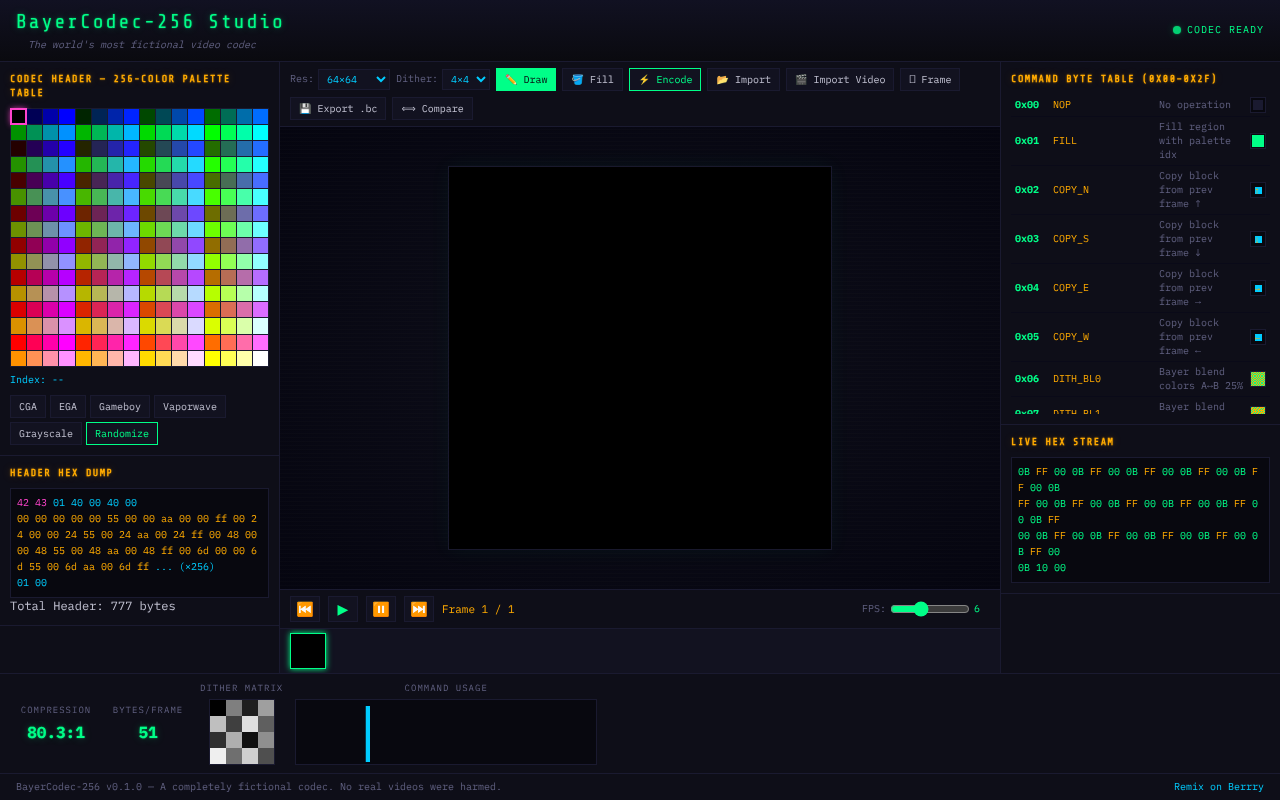Viewport: 1280px width, 800px height.
Task: Click the dither matrix grayscale preview
Action: (242, 732)
